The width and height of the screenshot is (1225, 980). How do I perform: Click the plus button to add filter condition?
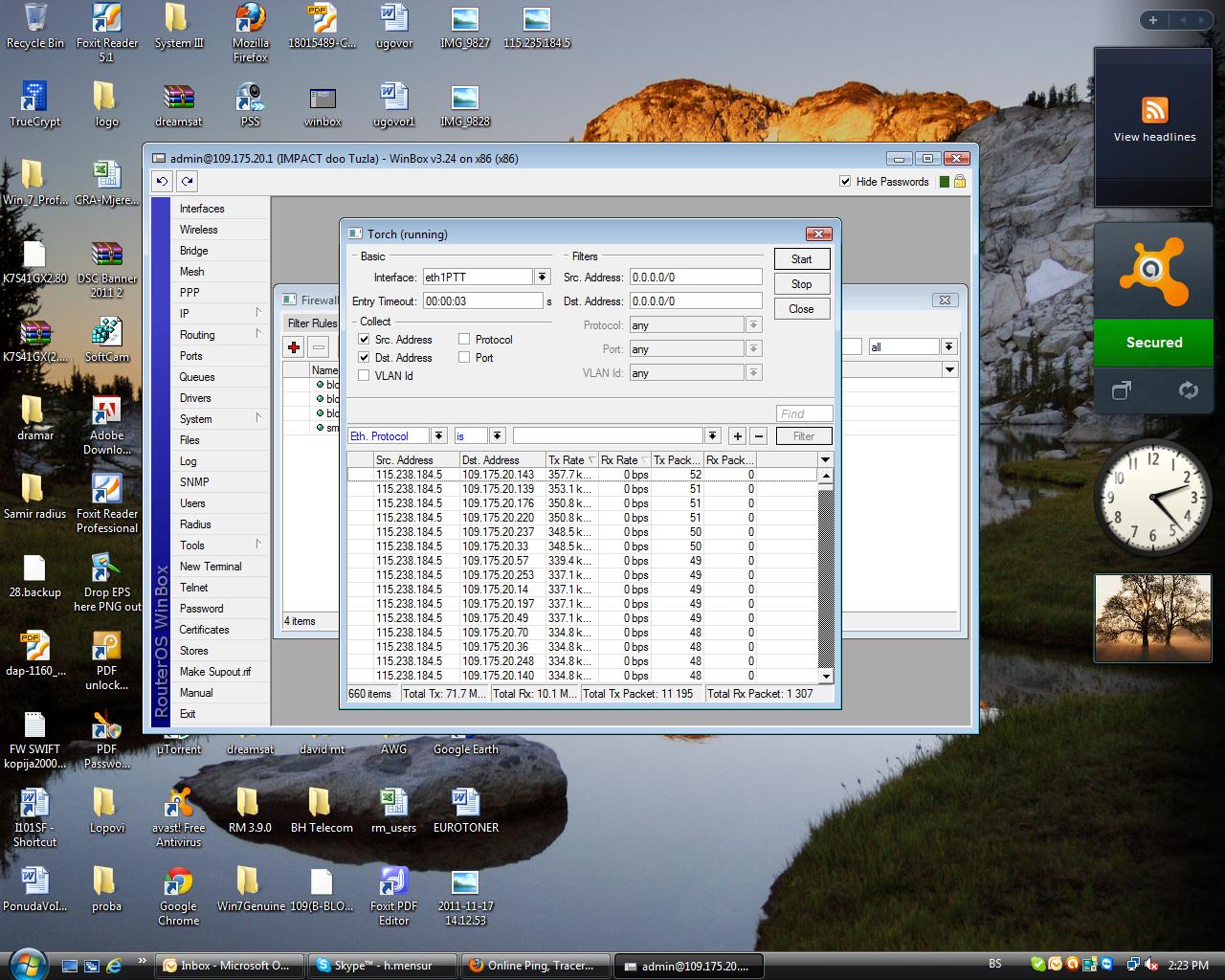[x=737, y=436]
